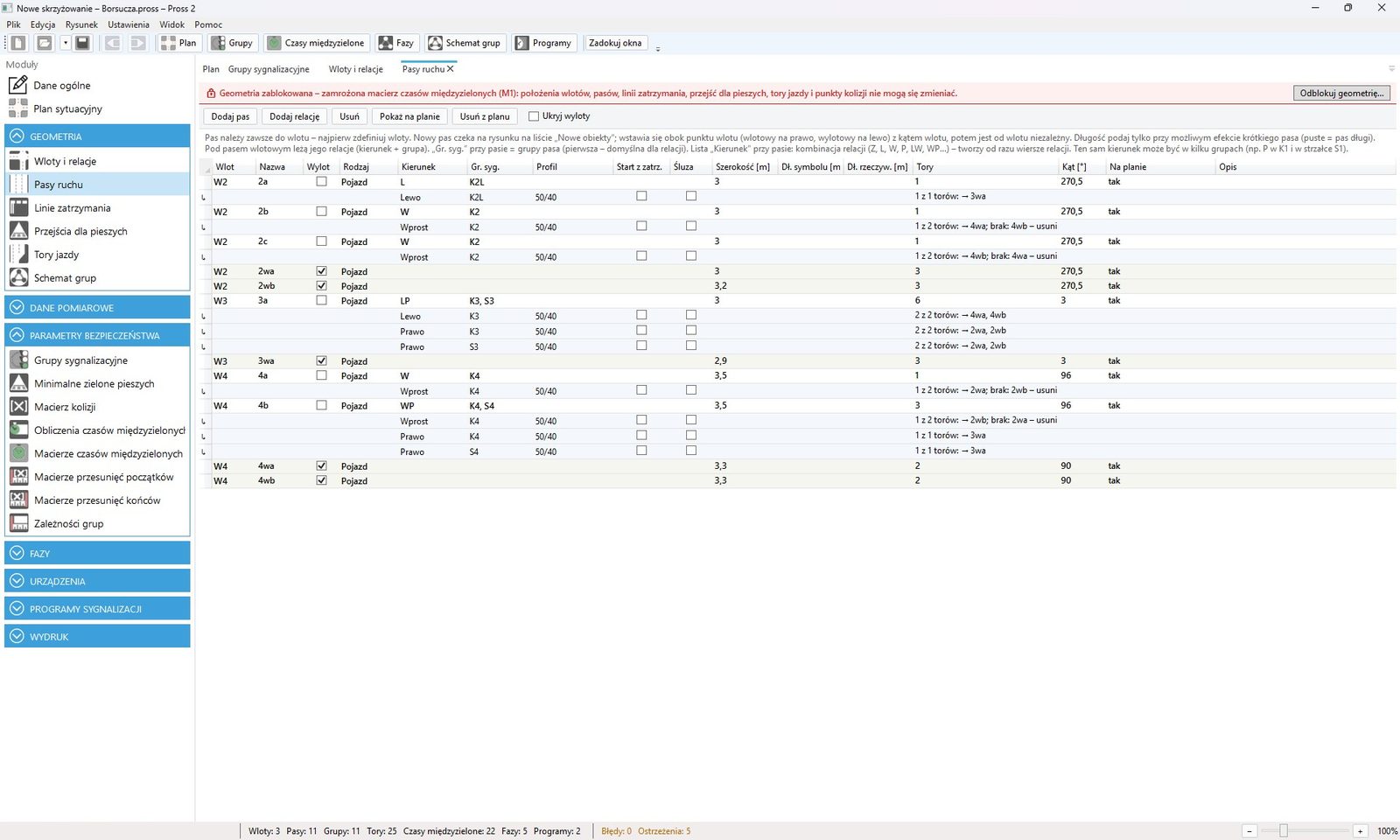Open Przejścia dla pieszych module
Screen dimensions: 1400x840
coord(80,231)
